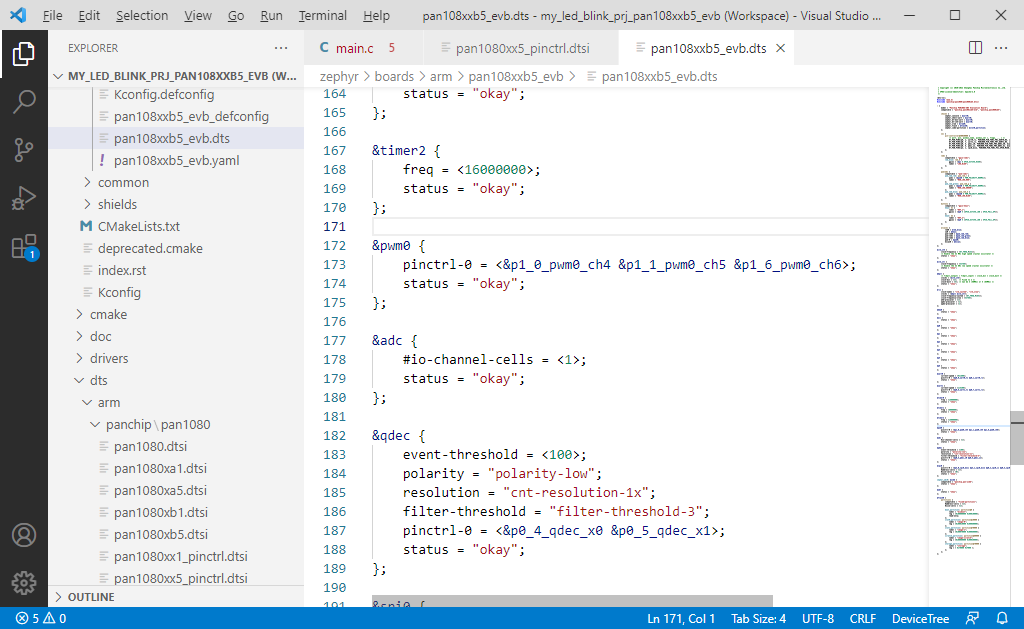Open the Manage gear icon
The height and width of the screenshot is (629, 1024).
[24, 583]
